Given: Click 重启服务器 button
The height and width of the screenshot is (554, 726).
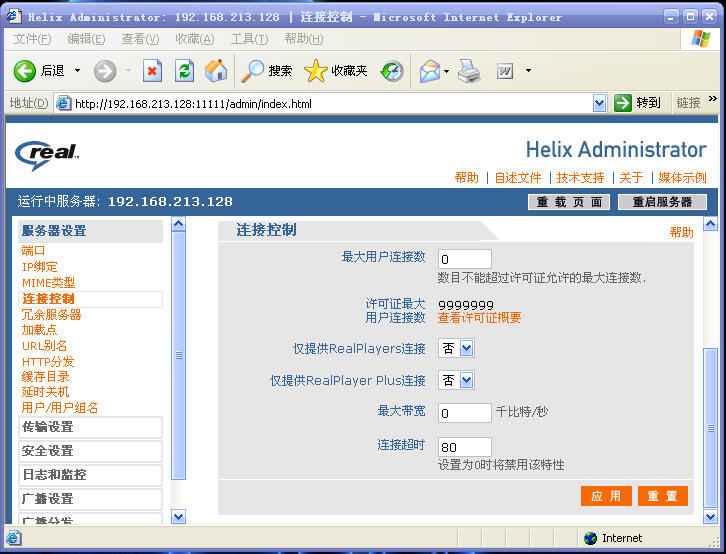Looking at the screenshot, I should click(662, 202).
